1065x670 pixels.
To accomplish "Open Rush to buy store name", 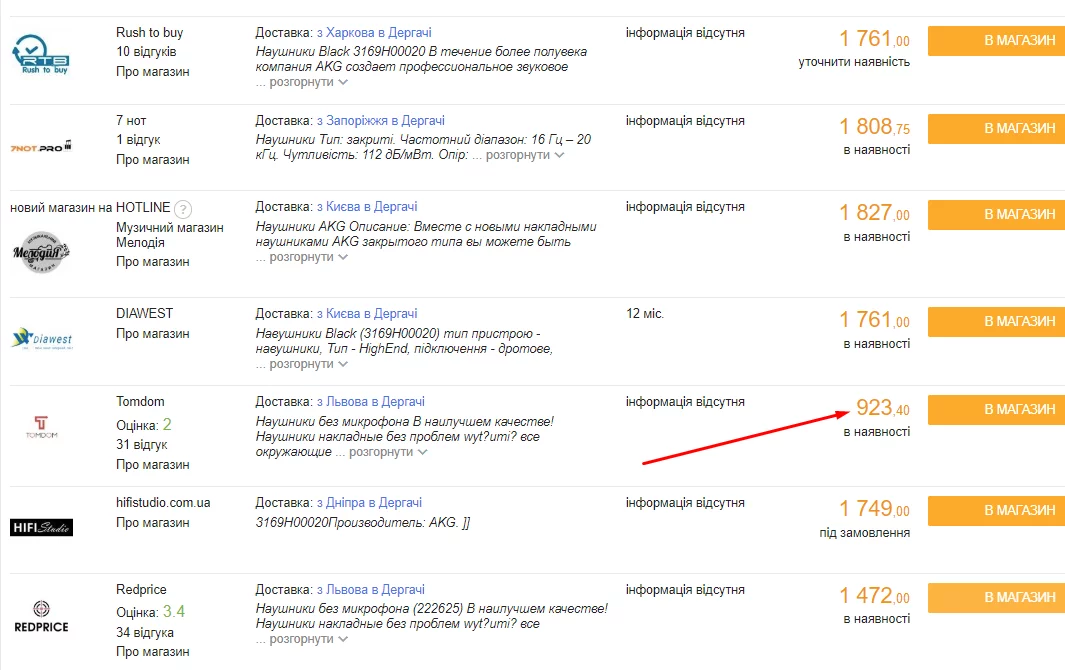I will click(149, 33).
